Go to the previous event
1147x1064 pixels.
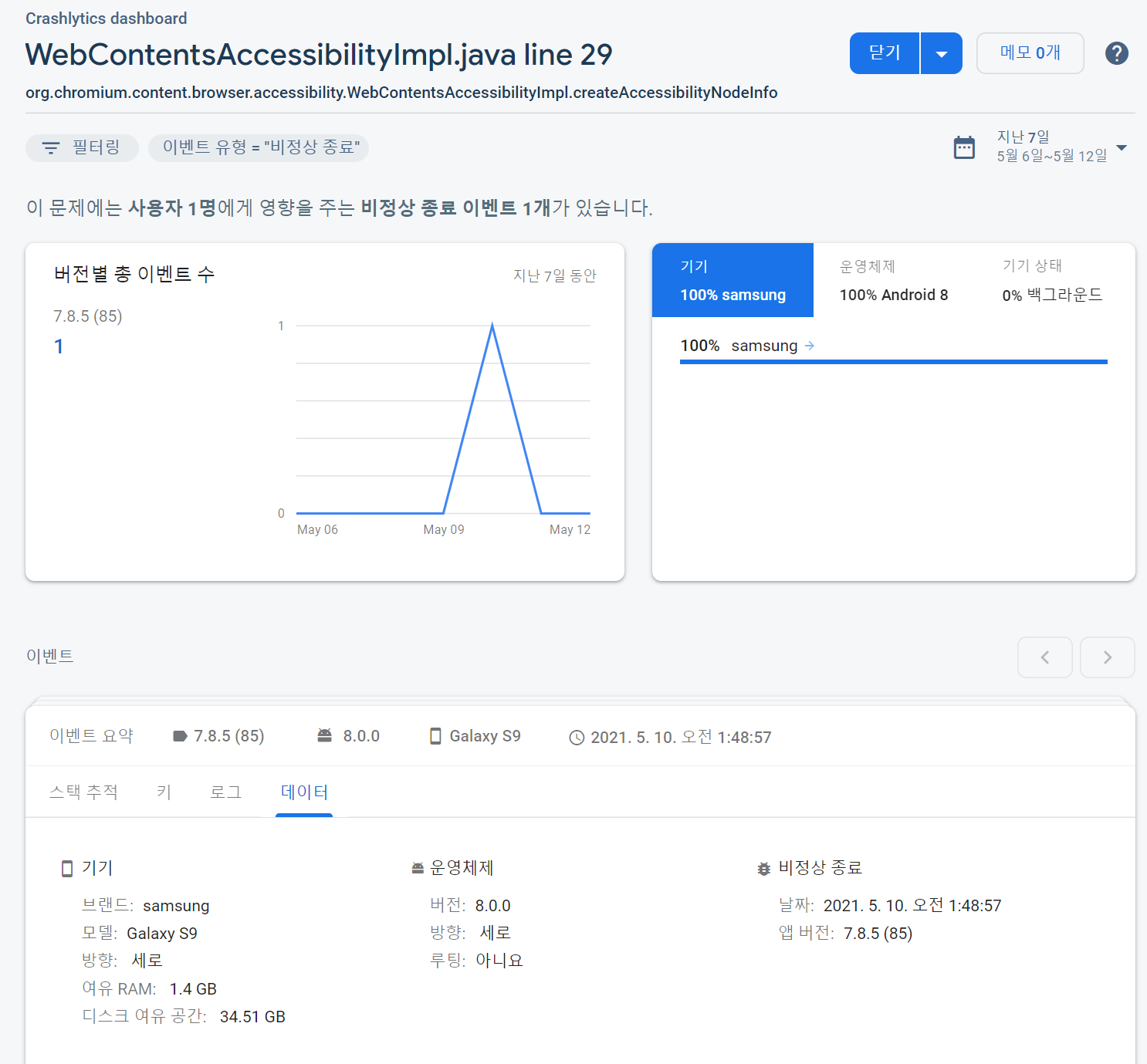pos(1044,657)
